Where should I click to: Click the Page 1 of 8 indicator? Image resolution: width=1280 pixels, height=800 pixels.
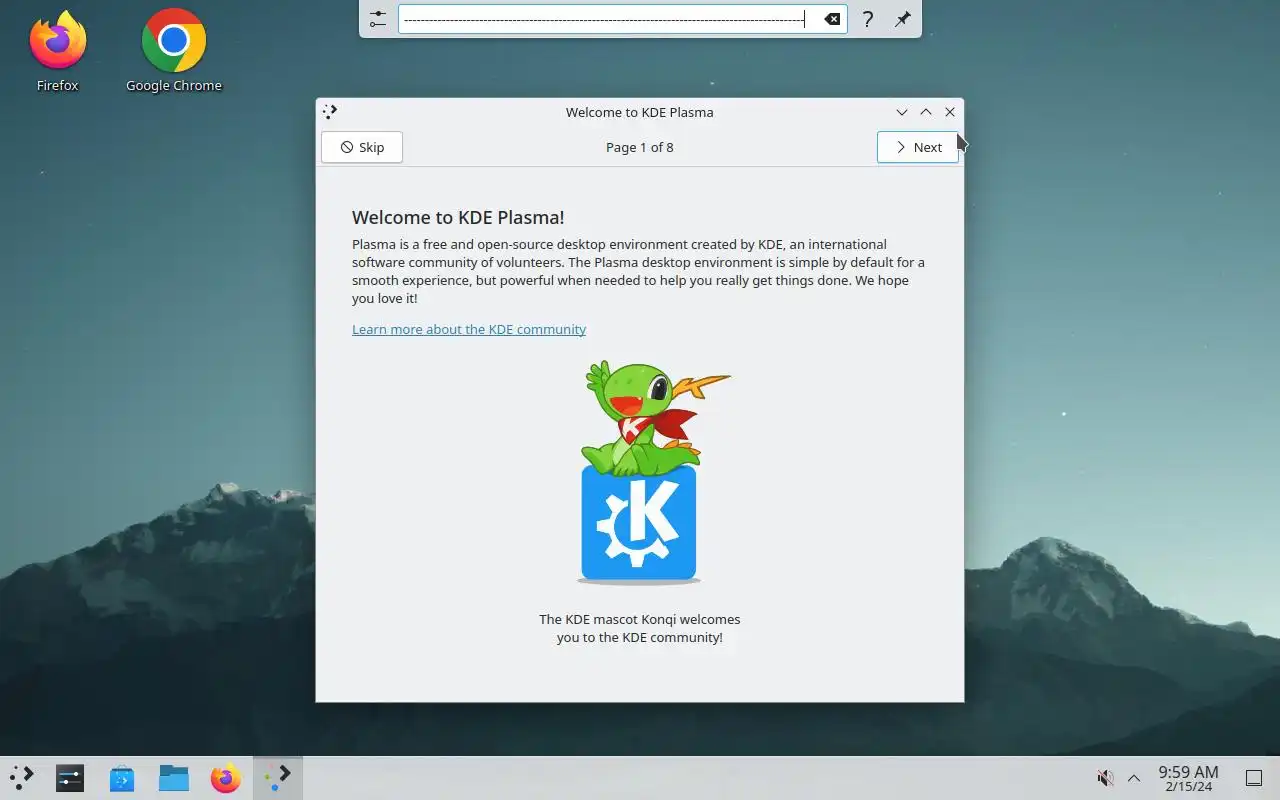pyautogui.click(x=640, y=147)
